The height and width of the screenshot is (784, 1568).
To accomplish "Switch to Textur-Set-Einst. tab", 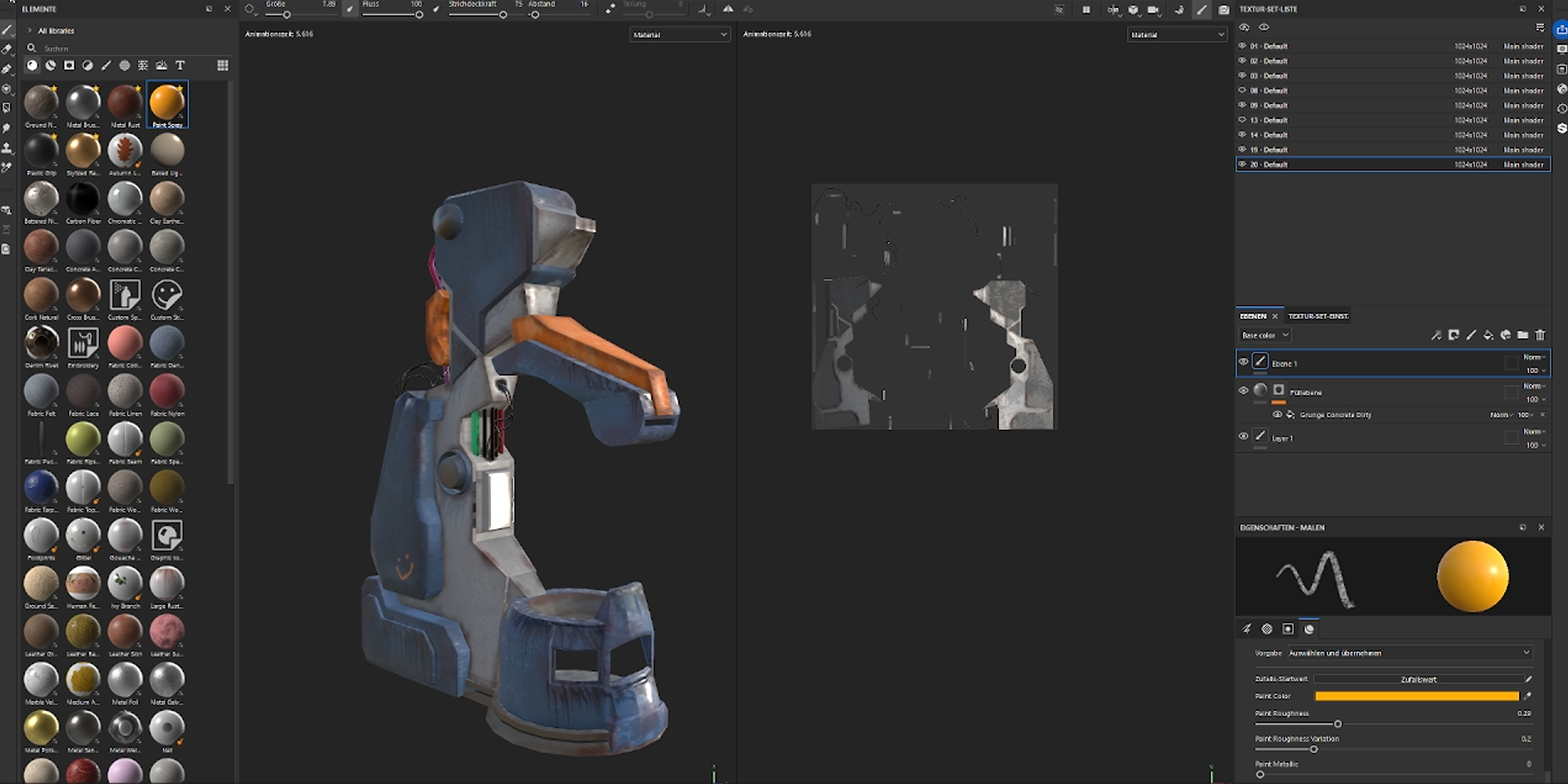I will click(1318, 316).
